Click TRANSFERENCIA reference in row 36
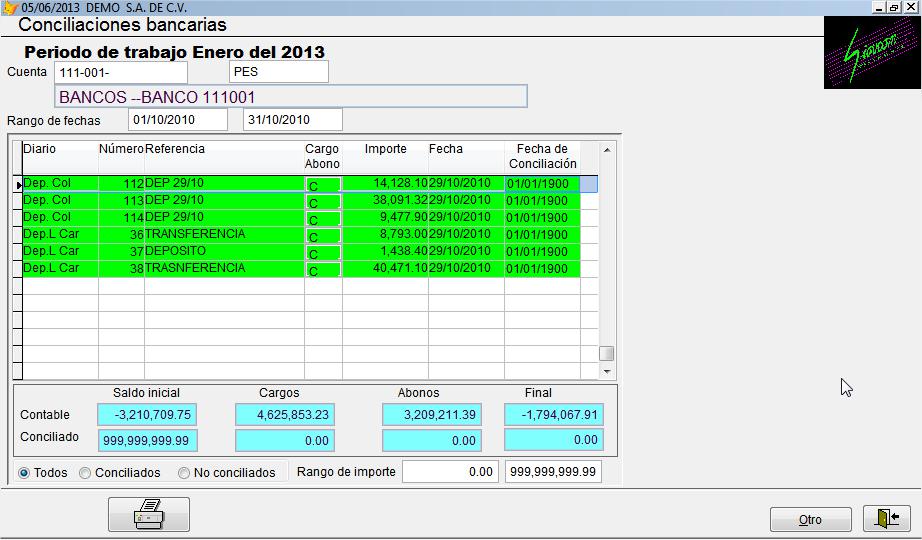922x540 pixels. [x=224, y=235]
